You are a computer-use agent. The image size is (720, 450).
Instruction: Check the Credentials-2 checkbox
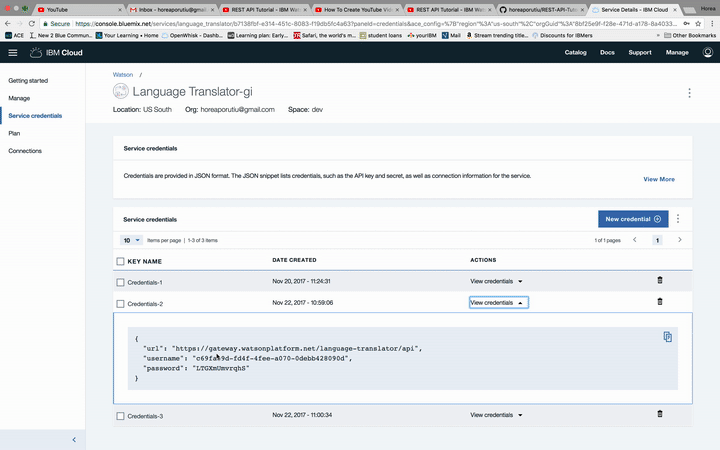(x=120, y=304)
